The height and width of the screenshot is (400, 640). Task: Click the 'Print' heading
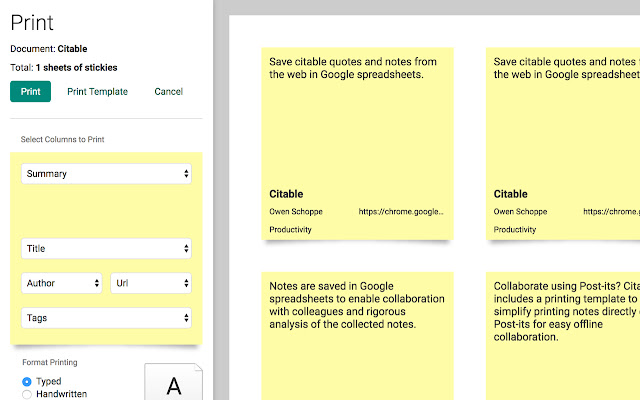[x=32, y=22]
